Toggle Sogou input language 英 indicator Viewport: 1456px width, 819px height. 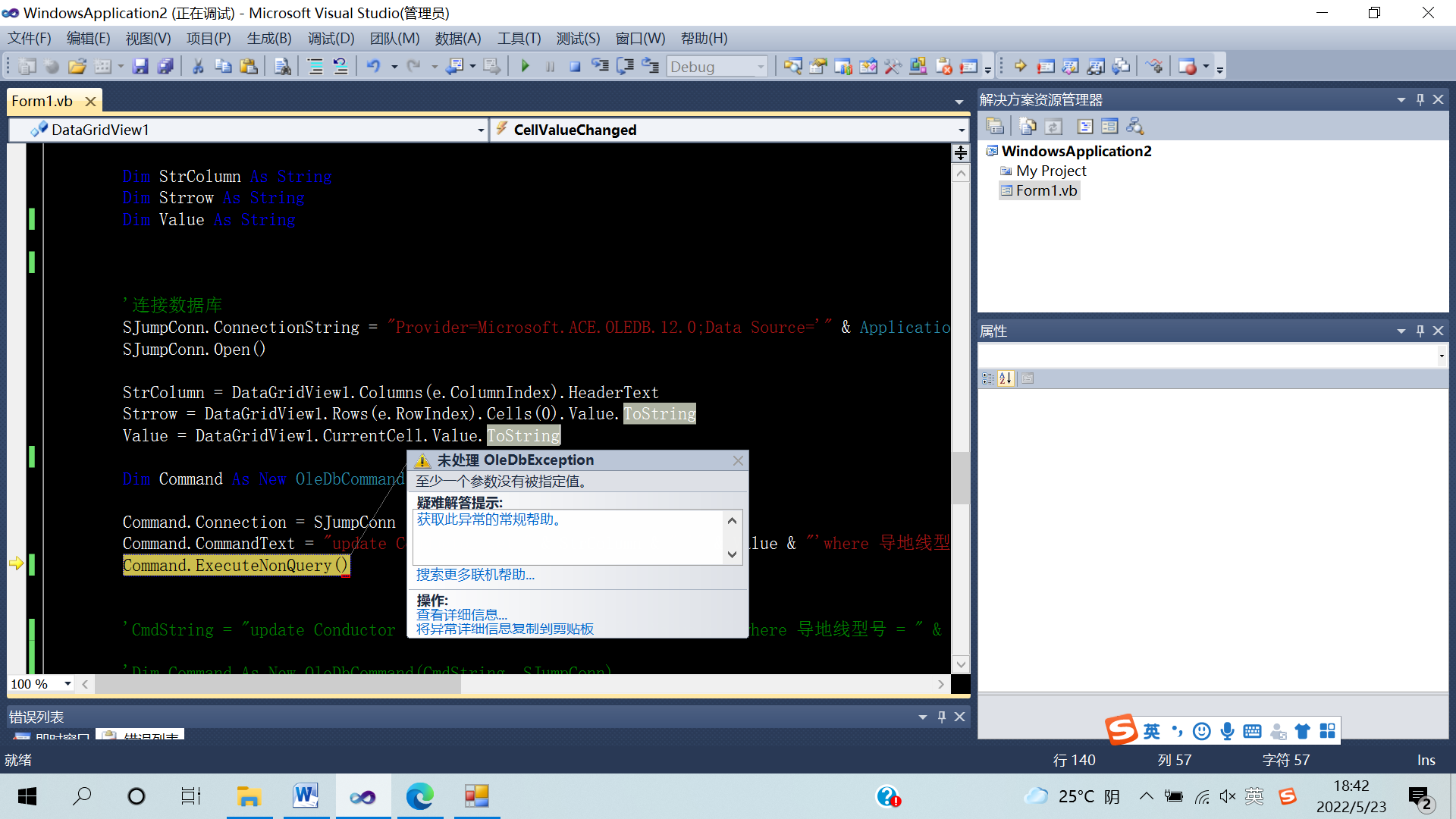[x=1151, y=731]
